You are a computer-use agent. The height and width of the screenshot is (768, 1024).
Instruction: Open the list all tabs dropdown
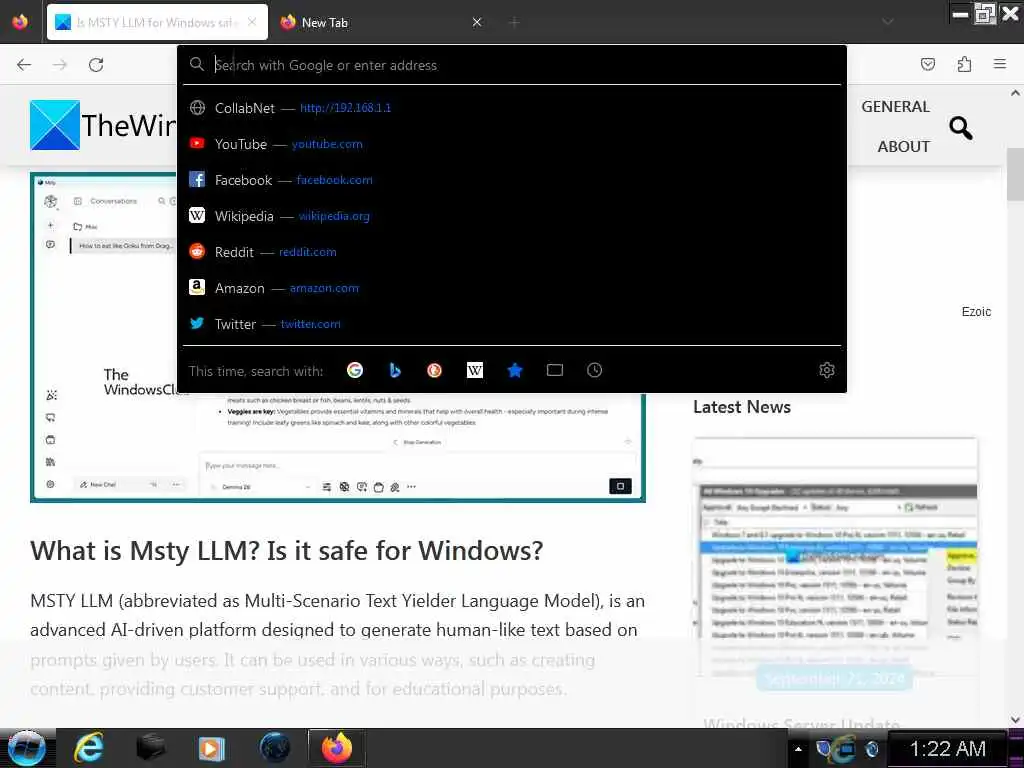pos(888,22)
